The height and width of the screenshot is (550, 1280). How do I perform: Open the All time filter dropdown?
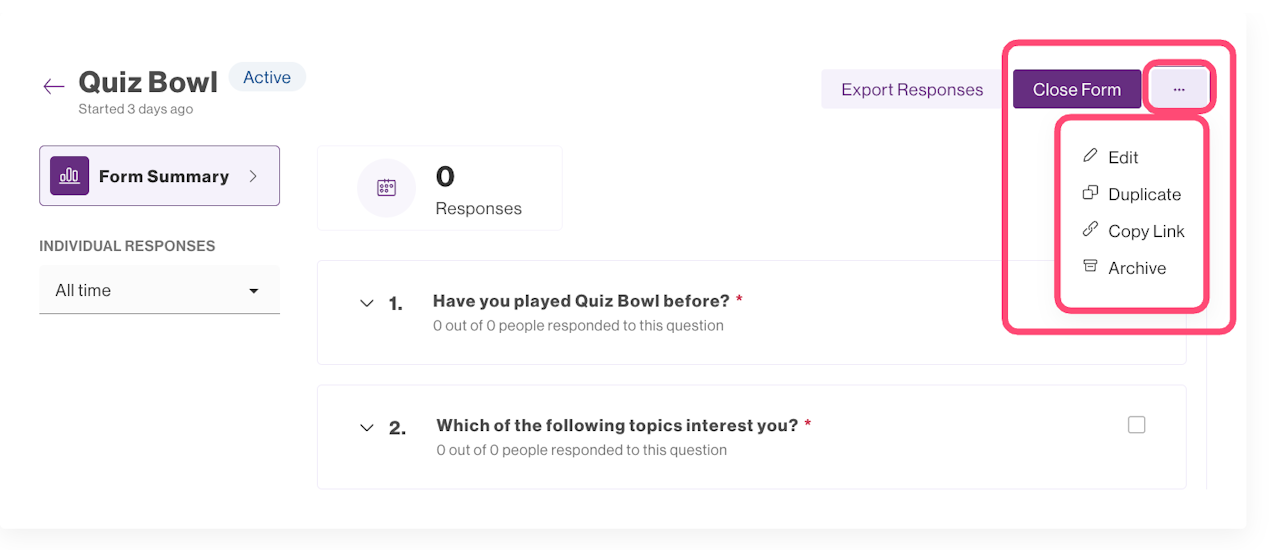pos(159,291)
